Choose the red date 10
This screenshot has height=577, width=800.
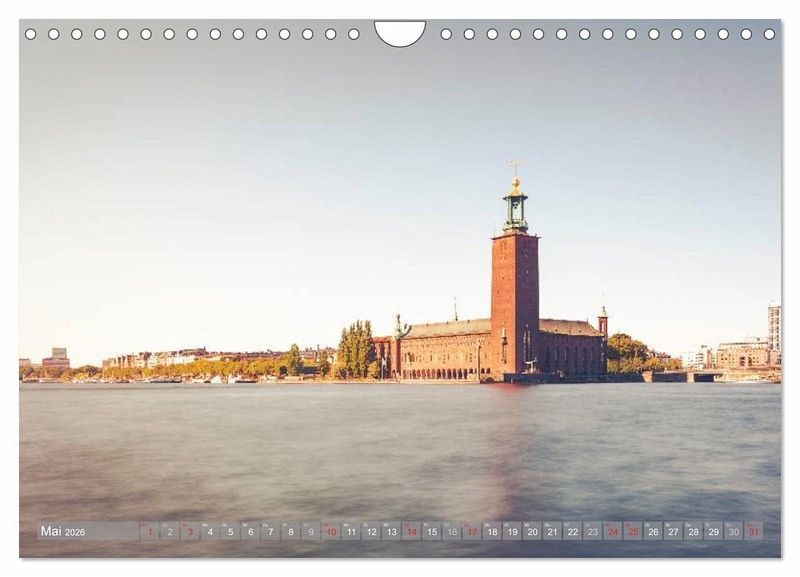coord(330,532)
